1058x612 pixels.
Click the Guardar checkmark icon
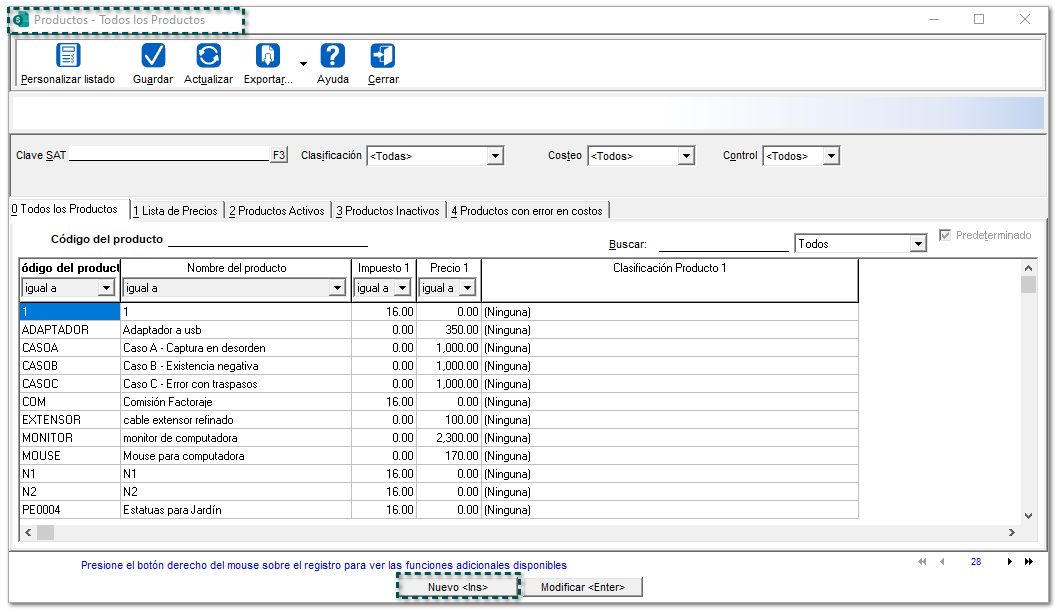tap(153, 56)
